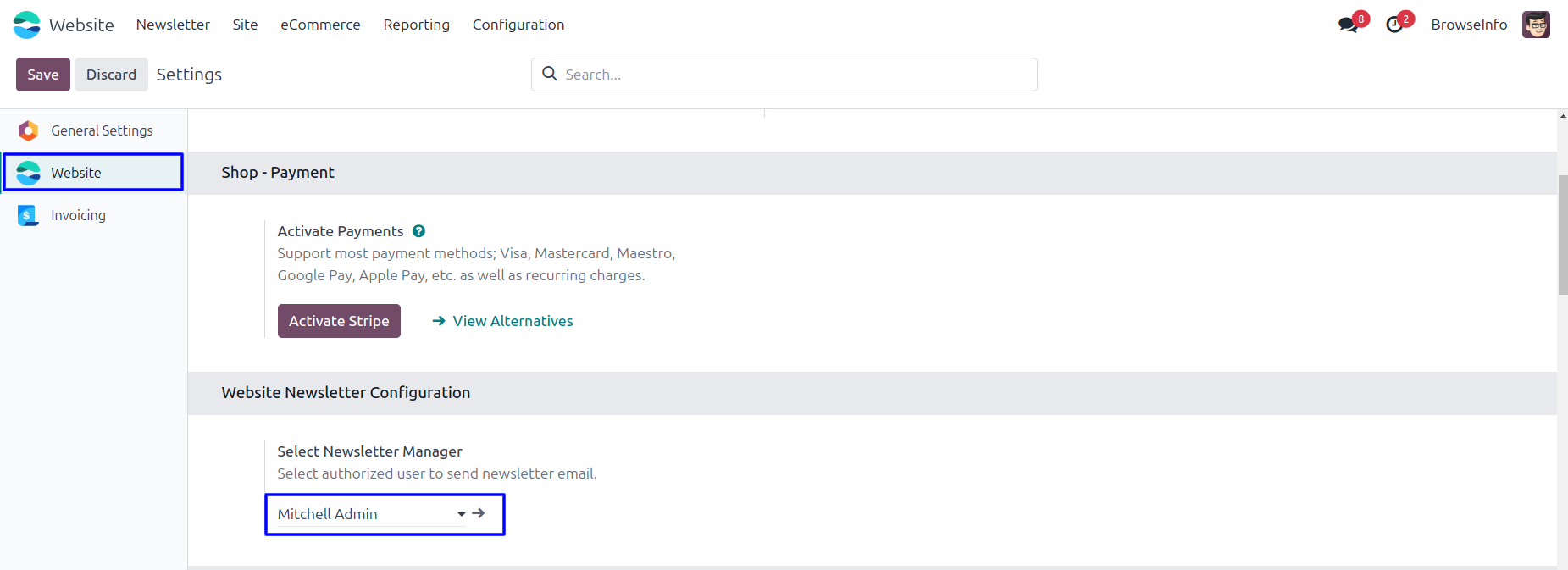The width and height of the screenshot is (1568, 570).
Task: Open the Reporting menu
Action: [x=416, y=25]
